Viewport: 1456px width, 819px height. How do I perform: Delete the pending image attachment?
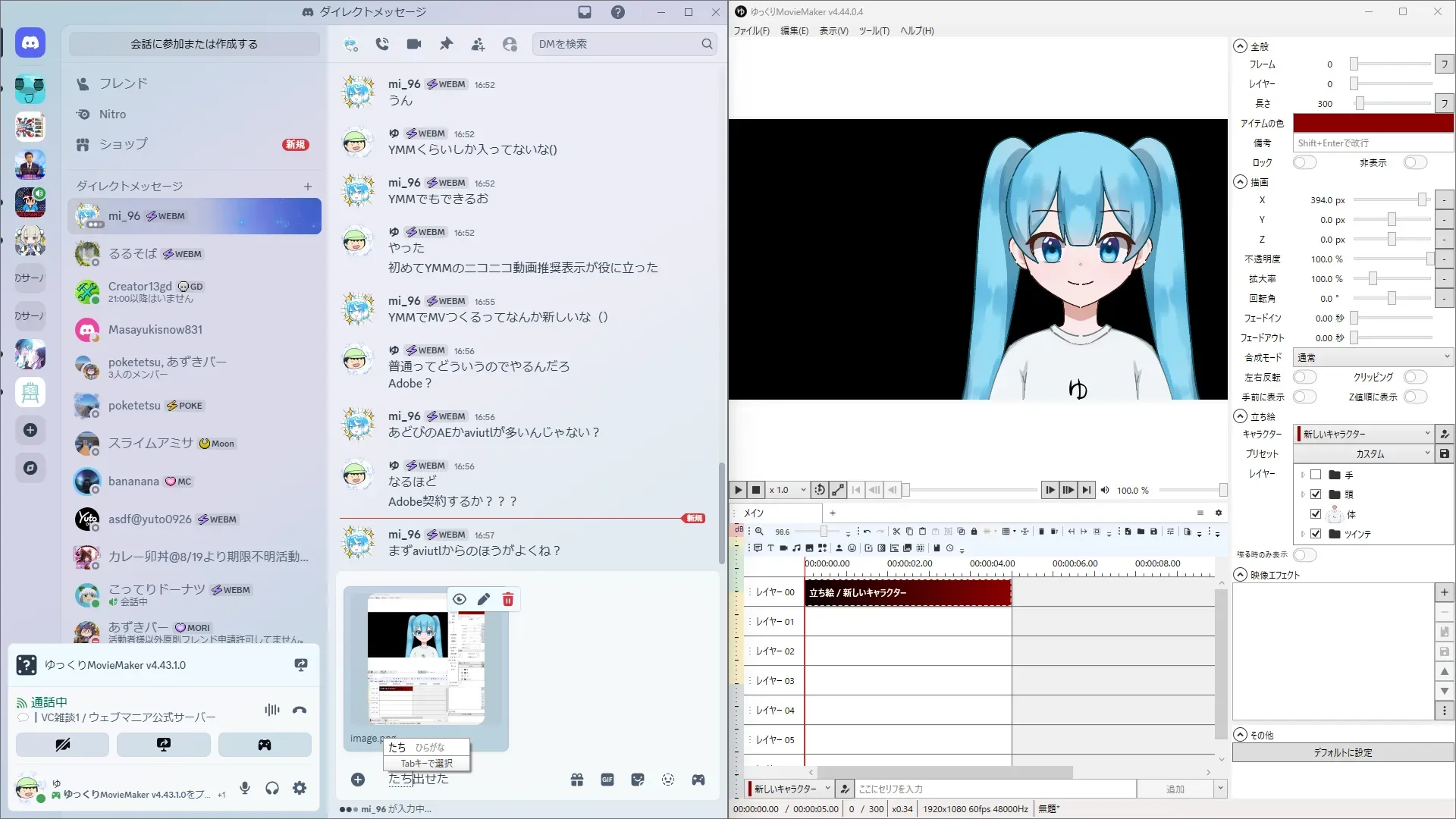coord(508,600)
